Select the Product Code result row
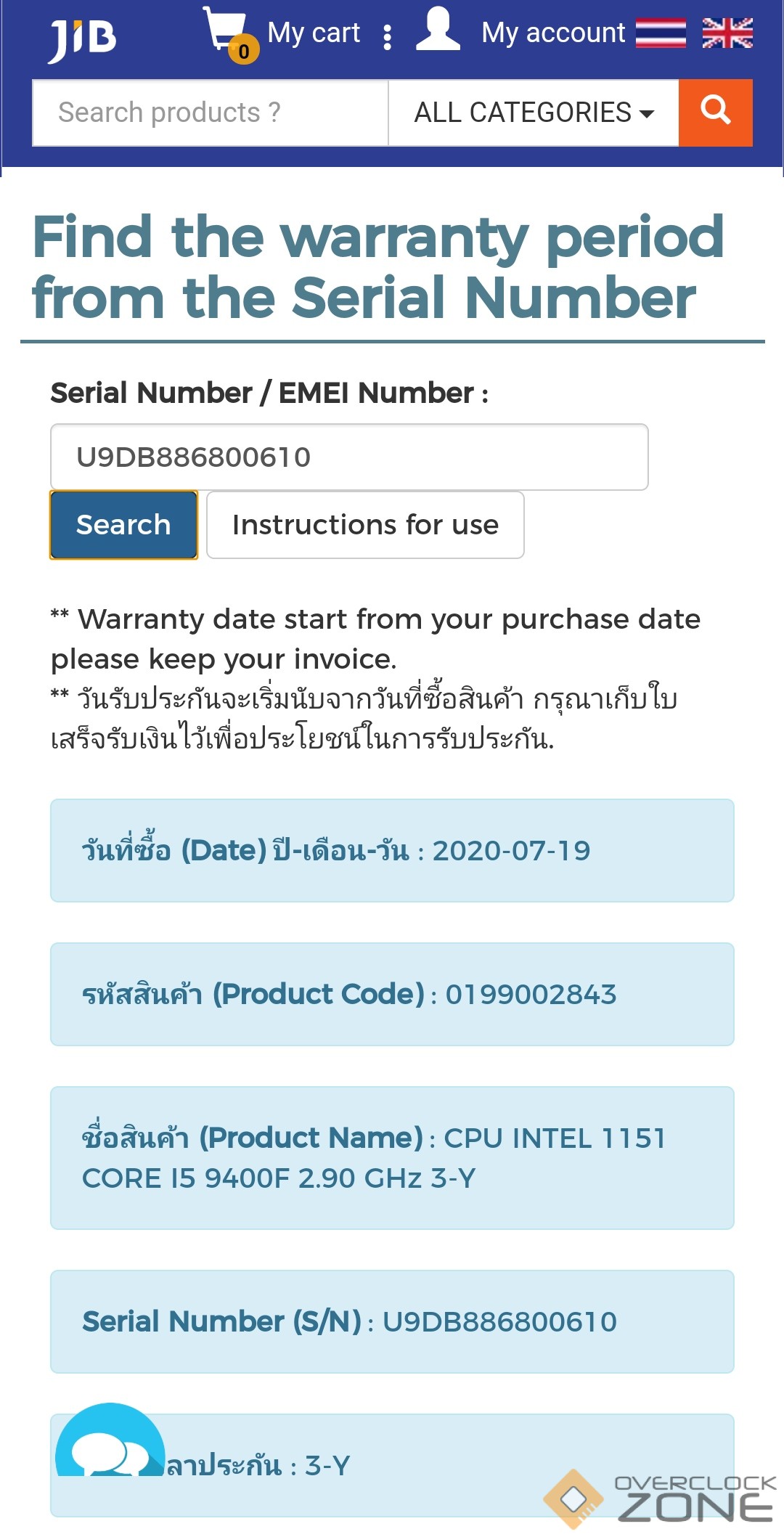784x1537 pixels. click(392, 994)
